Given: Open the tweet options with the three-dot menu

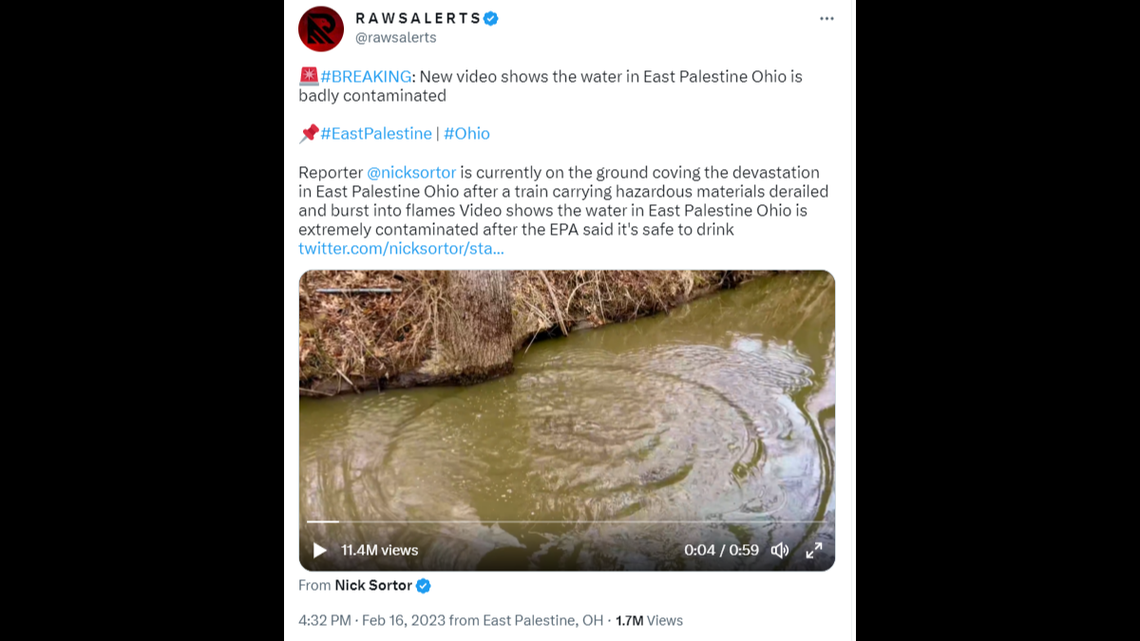Looking at the screenshot, I should [x=827, y=17].
